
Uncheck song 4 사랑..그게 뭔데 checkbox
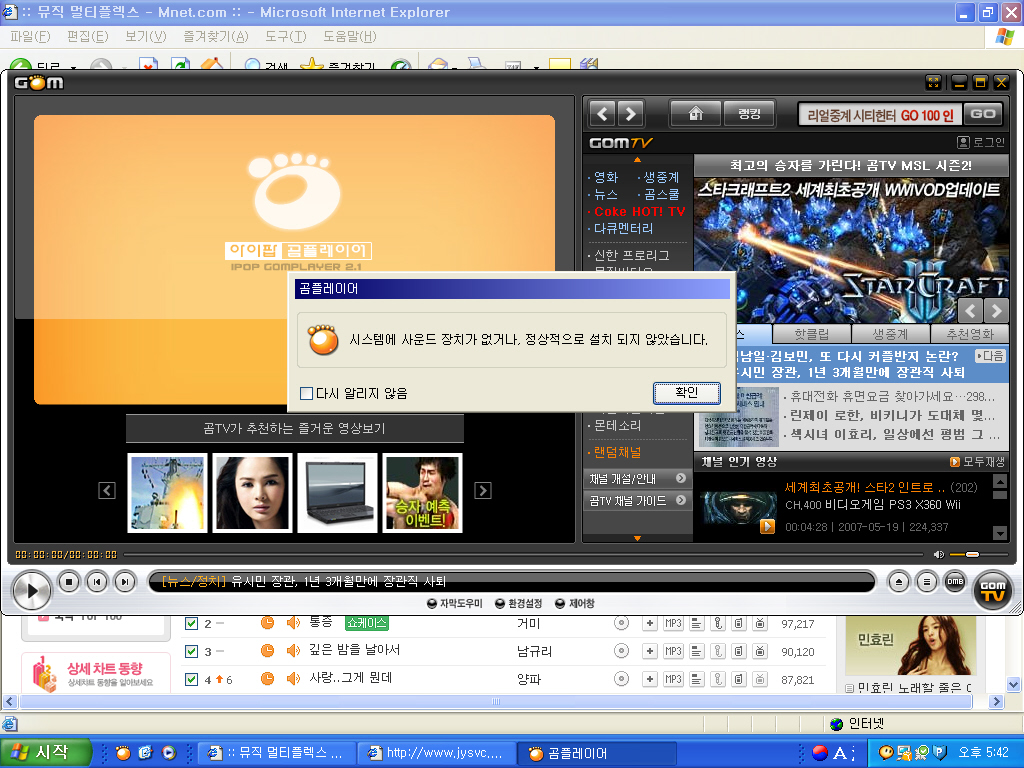pyautogui.click(x=191, y=679)
